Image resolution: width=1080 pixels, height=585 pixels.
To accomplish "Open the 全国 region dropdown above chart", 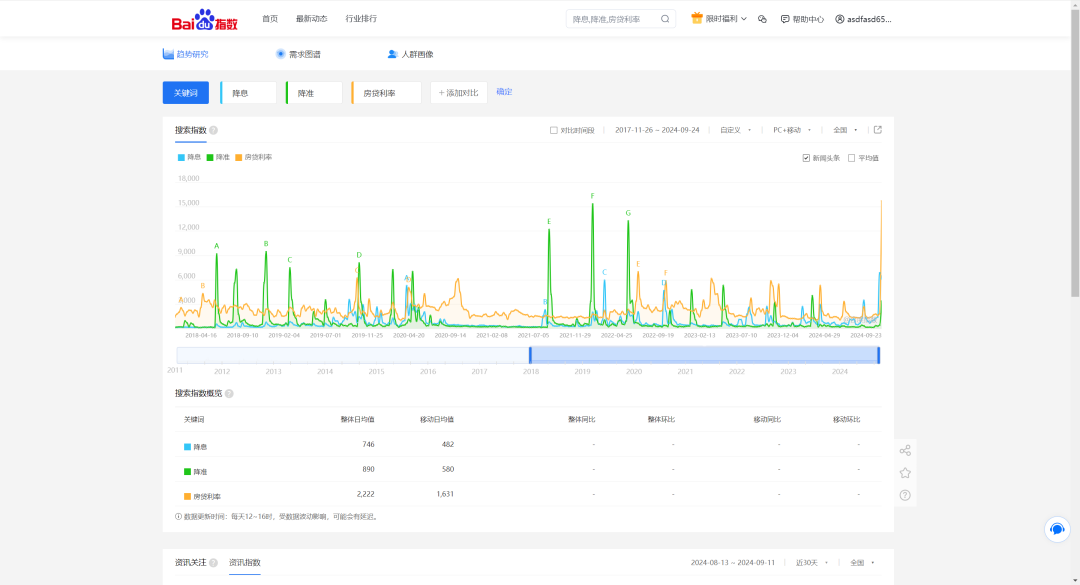I will pyautogui.click(x=845, y=130).
